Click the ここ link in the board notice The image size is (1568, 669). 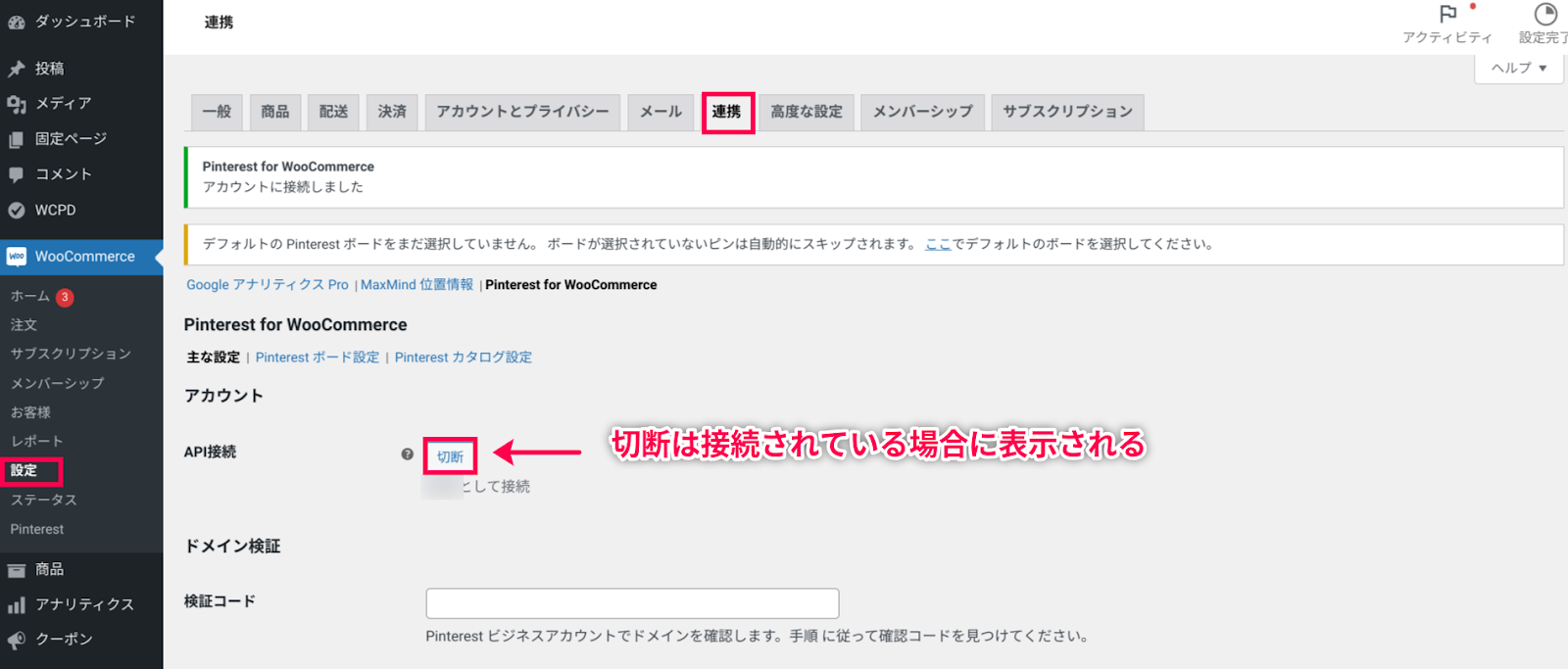[x=939, y=244]
